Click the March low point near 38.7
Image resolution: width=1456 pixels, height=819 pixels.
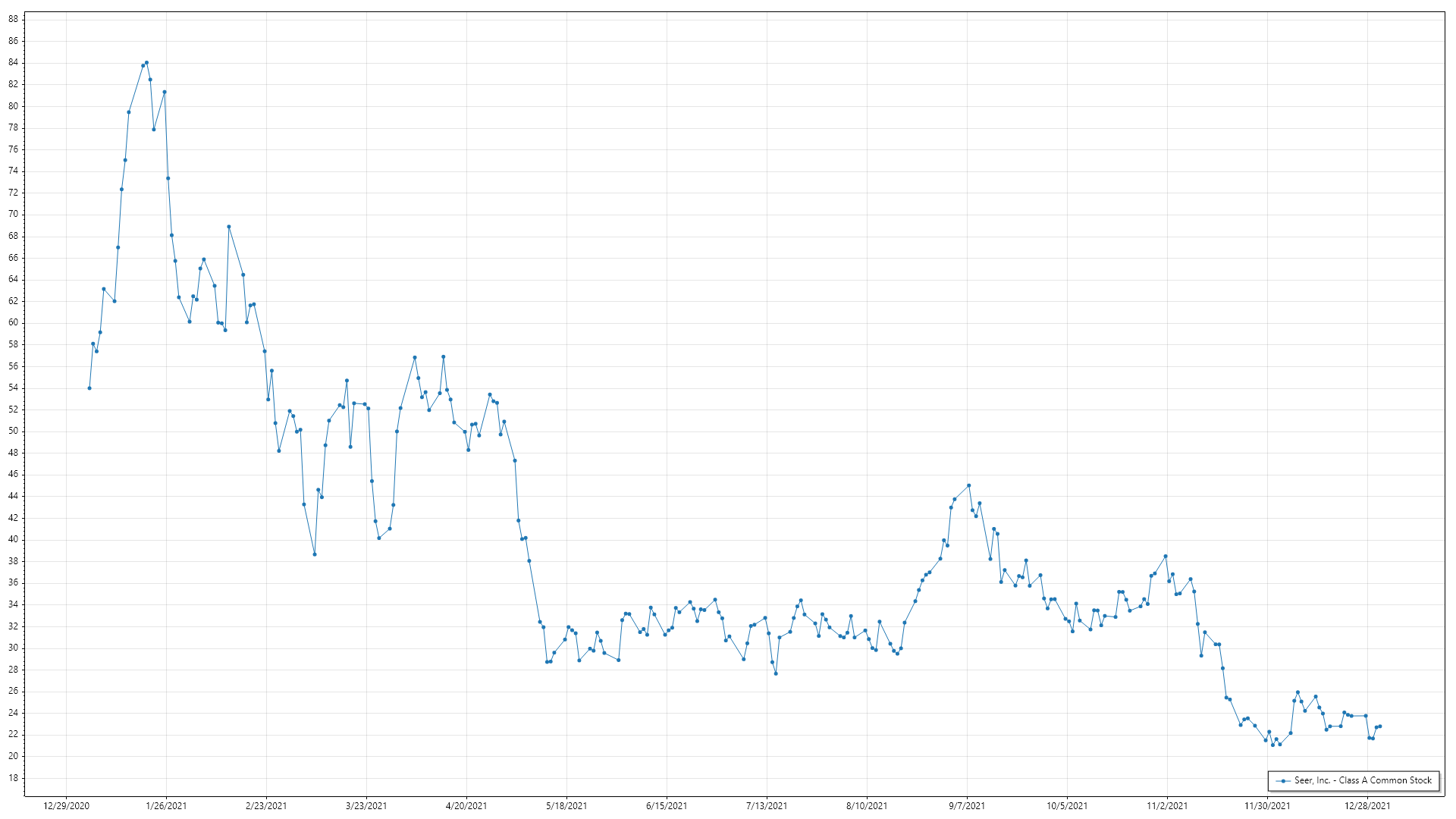point(315,554)
